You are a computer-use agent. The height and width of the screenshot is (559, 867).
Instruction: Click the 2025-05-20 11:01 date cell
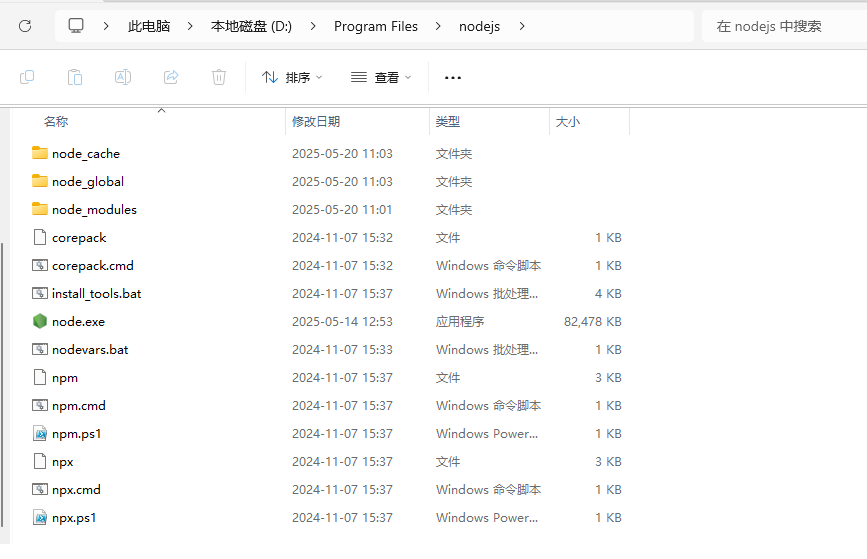[x=342, y=210]
